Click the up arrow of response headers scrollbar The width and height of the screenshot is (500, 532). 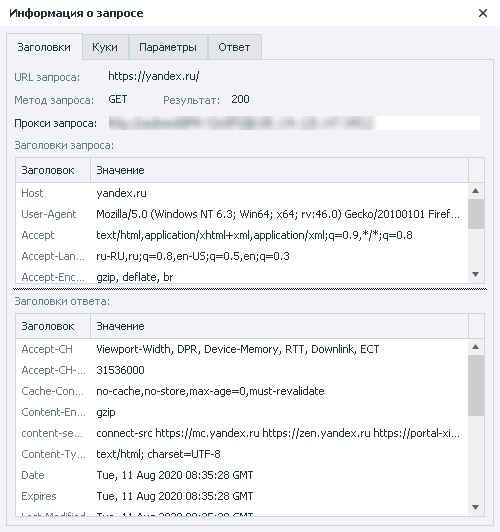click(476, 347)
